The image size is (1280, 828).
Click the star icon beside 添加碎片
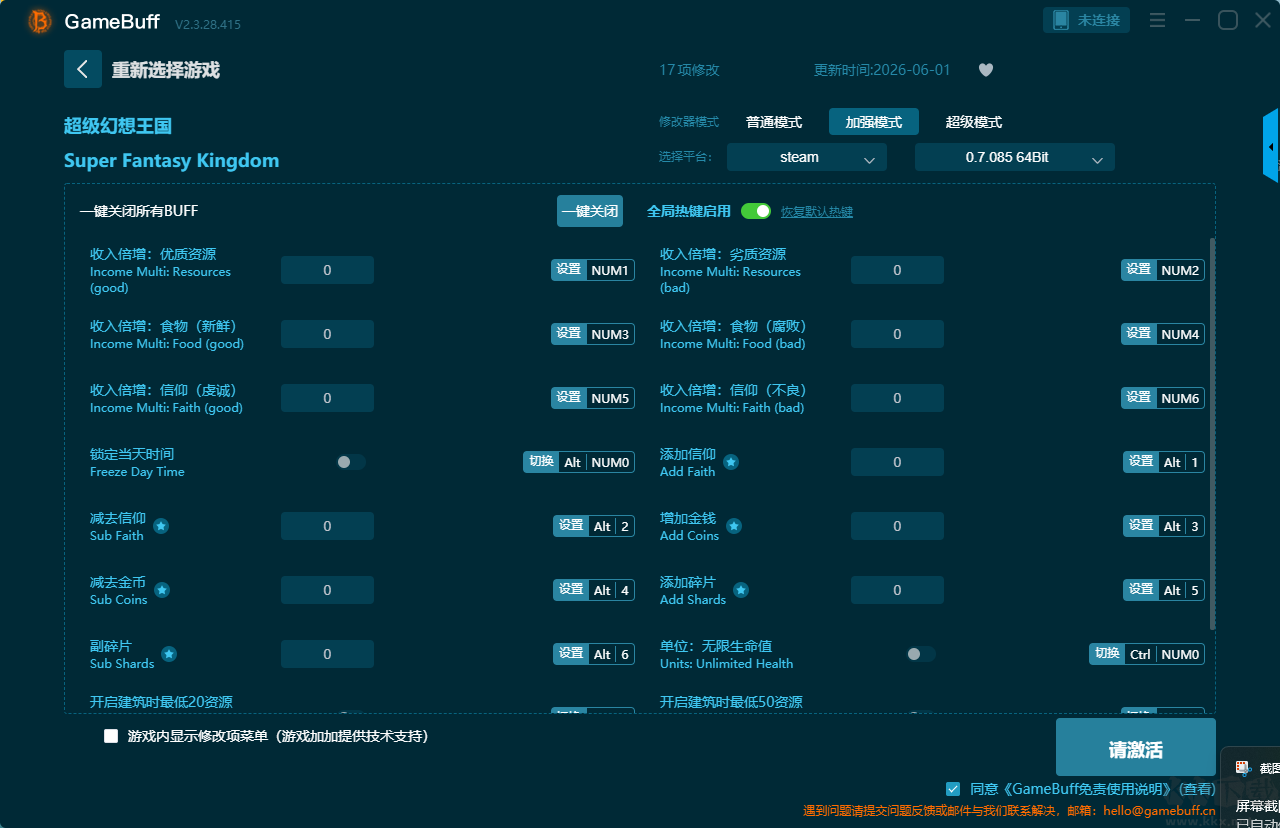pyautogui.click(x=741, y=590)
